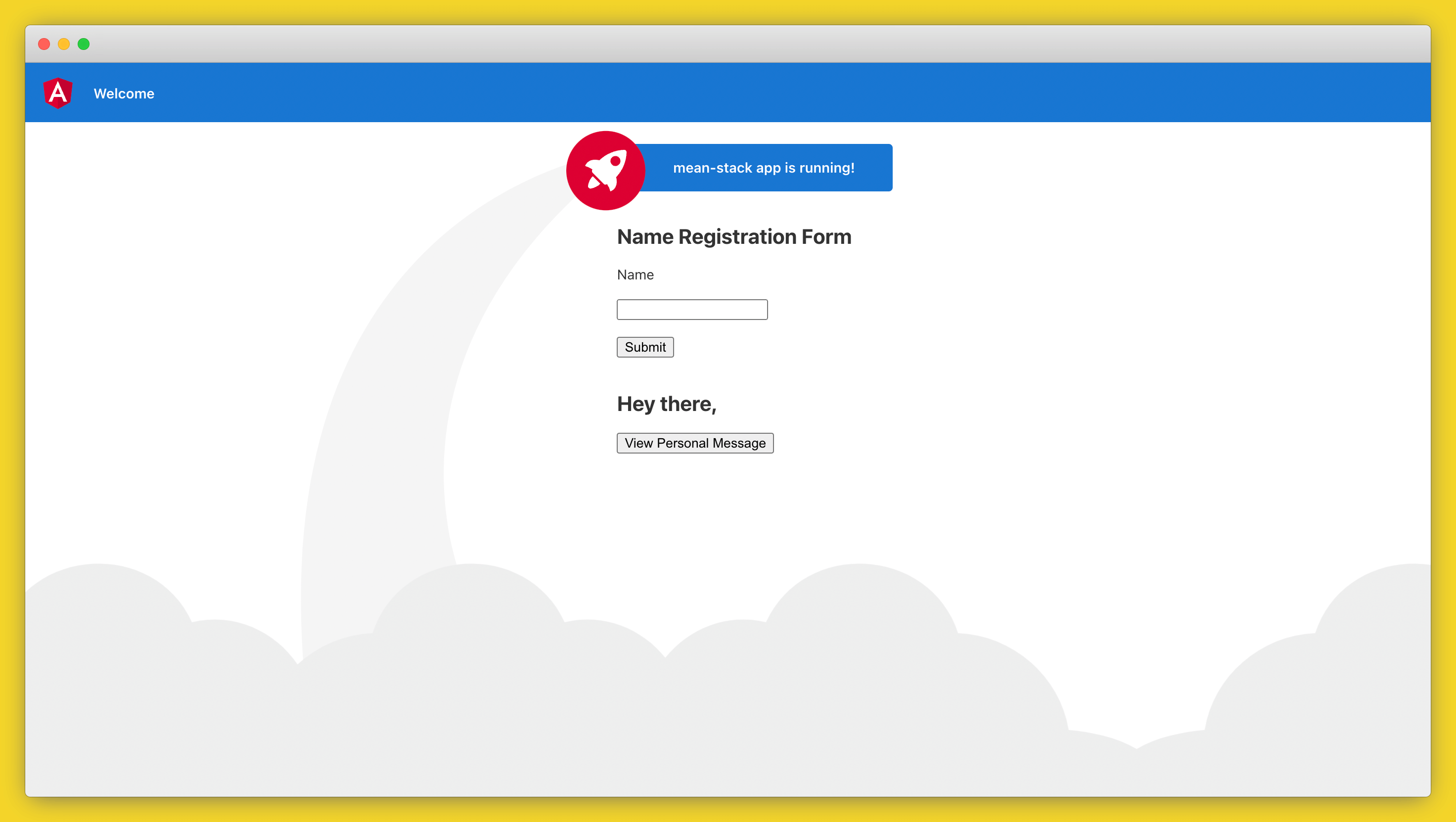
Task: Click the green zoom traffic light button
Action: (x=84, y=44)
